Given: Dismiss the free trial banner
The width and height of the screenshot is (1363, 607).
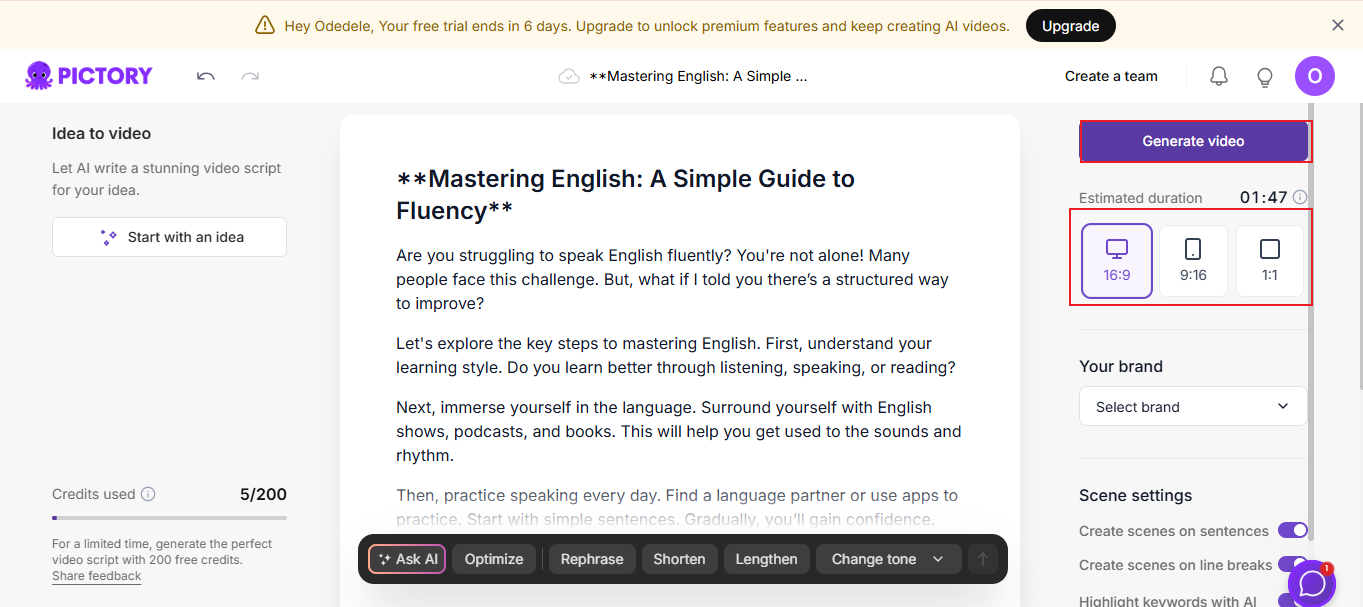Looking at the screenshot, I should click(1338, 25).
